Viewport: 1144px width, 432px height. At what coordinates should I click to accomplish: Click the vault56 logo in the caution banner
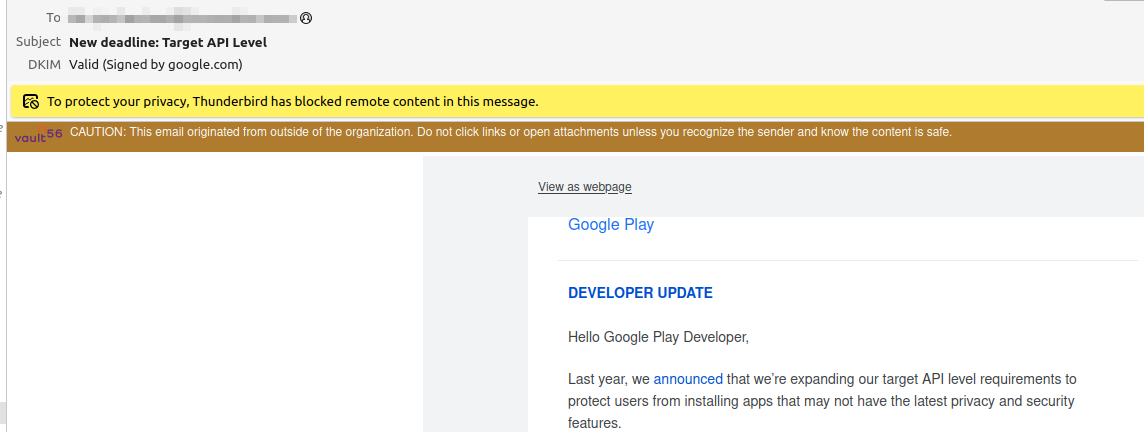coord(39,134)
